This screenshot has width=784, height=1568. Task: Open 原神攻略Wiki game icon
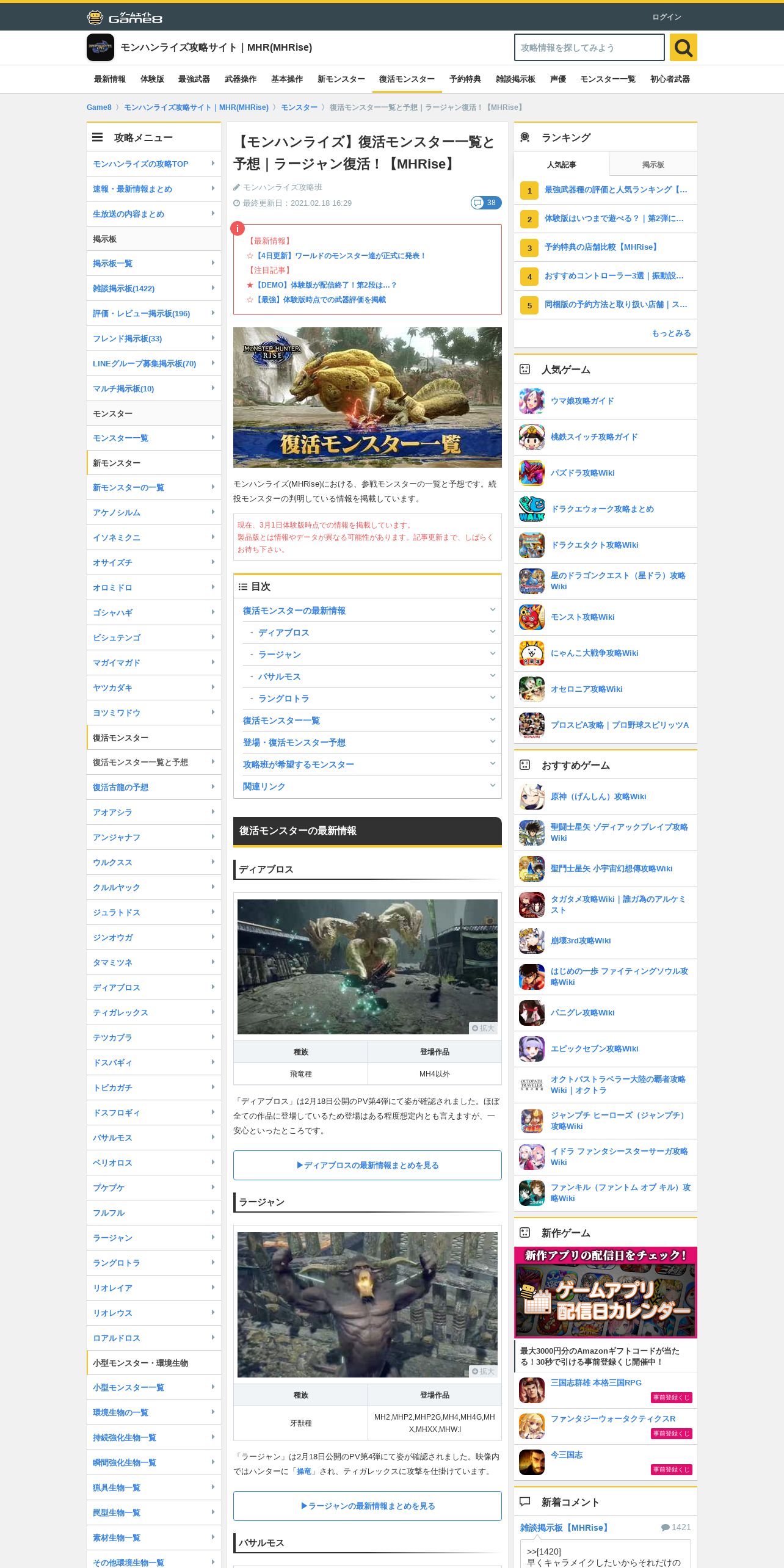531,797
